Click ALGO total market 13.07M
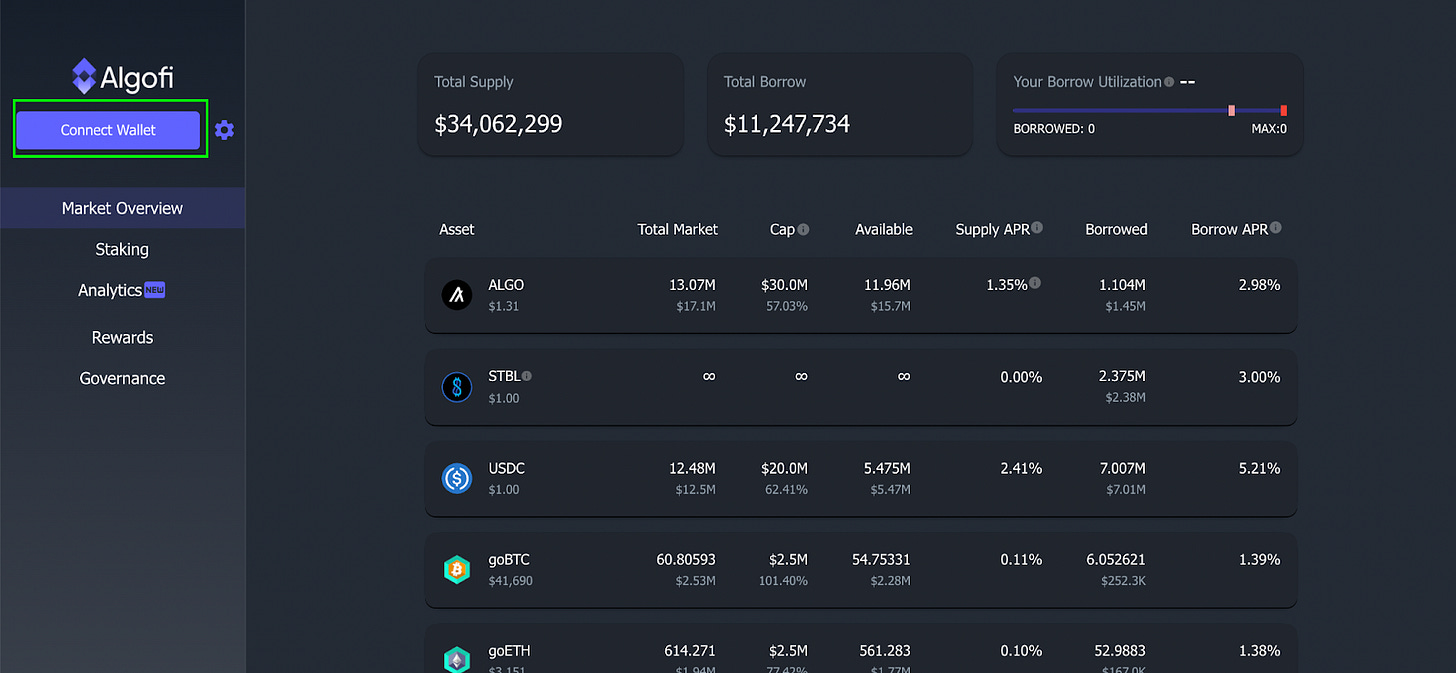 692,285
